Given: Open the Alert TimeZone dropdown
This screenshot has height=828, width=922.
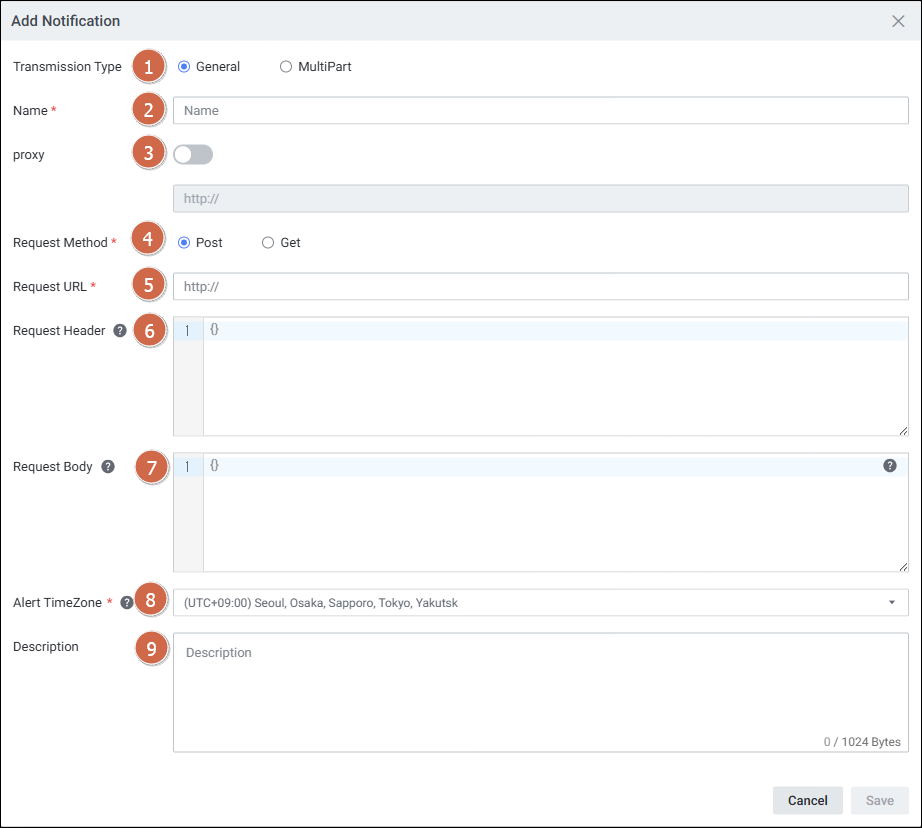Looking at the screenshot, I should click(x=540, y=603).
